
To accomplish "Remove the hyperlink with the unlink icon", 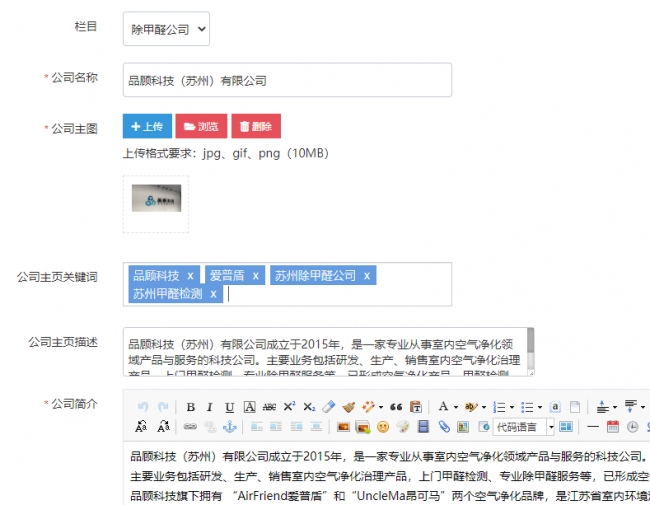I will point(210,427).
